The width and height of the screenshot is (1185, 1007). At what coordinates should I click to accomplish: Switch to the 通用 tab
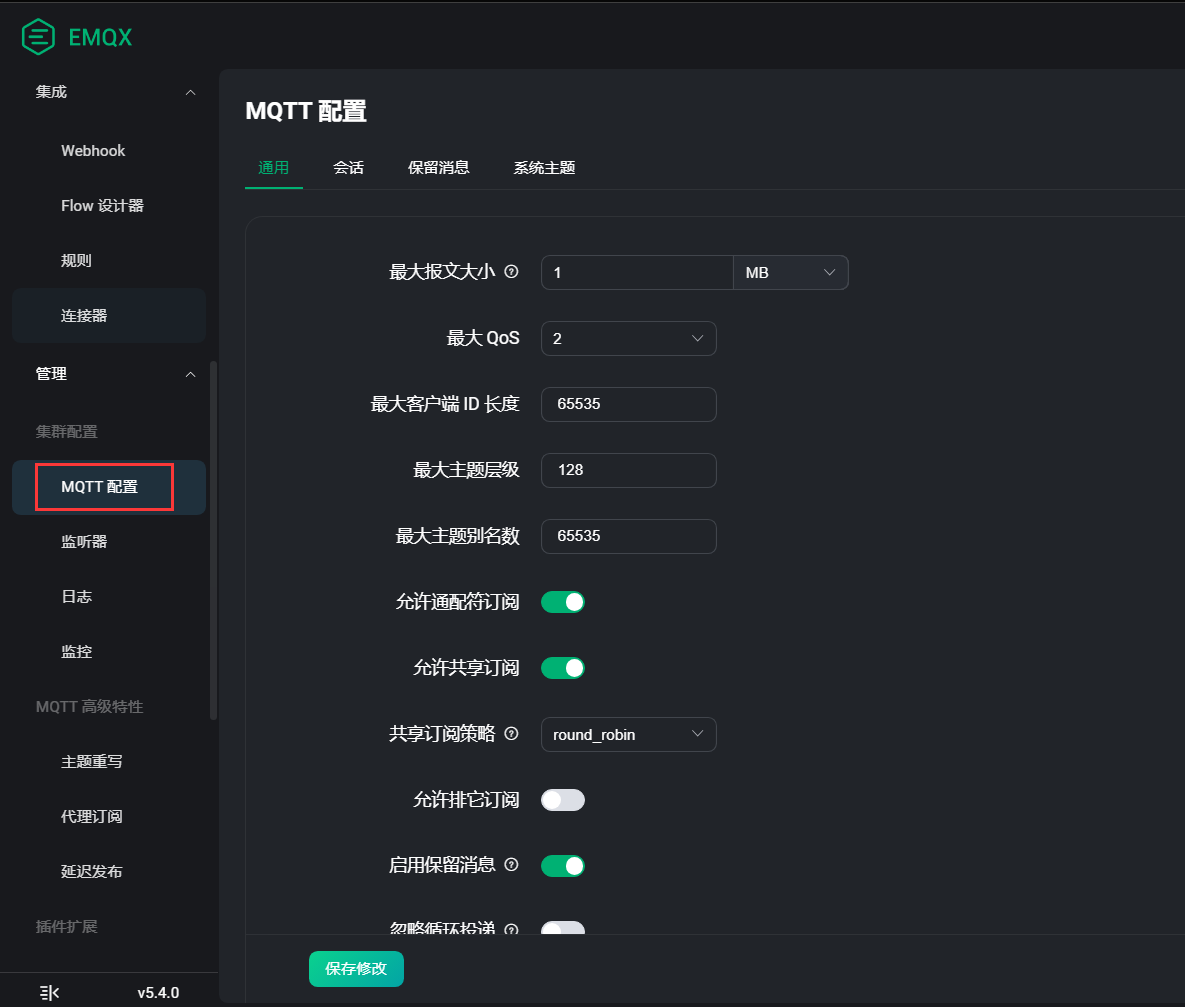pos(274,168)
